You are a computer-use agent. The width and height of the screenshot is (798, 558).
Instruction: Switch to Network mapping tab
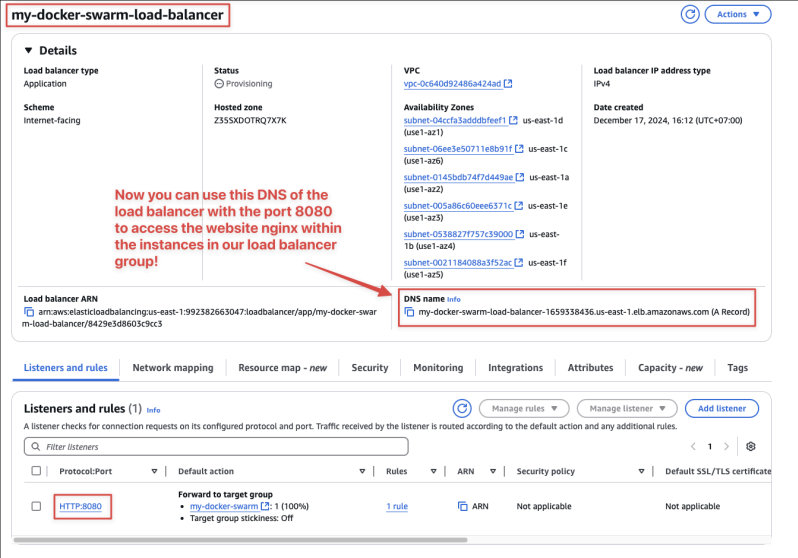coord(173,368)
